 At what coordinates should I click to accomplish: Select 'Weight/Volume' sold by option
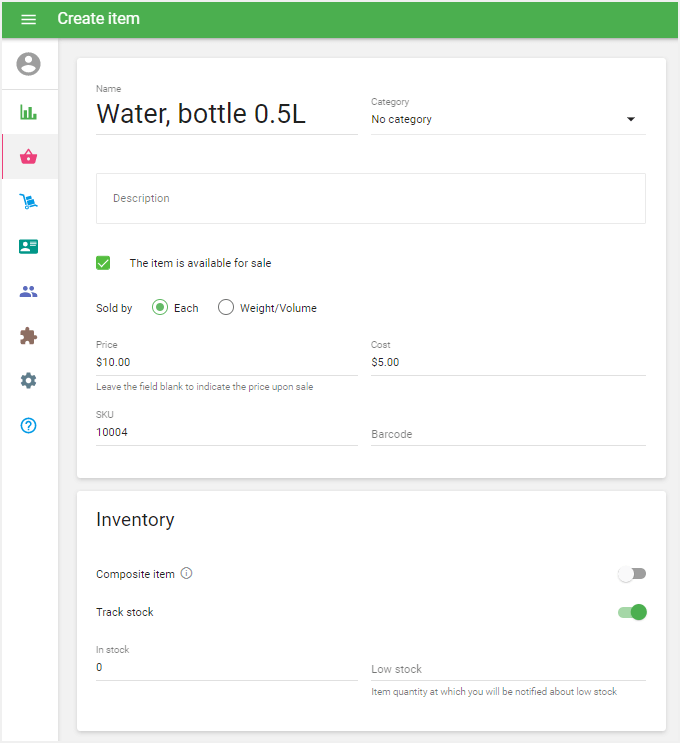click(x=226, y=308)
